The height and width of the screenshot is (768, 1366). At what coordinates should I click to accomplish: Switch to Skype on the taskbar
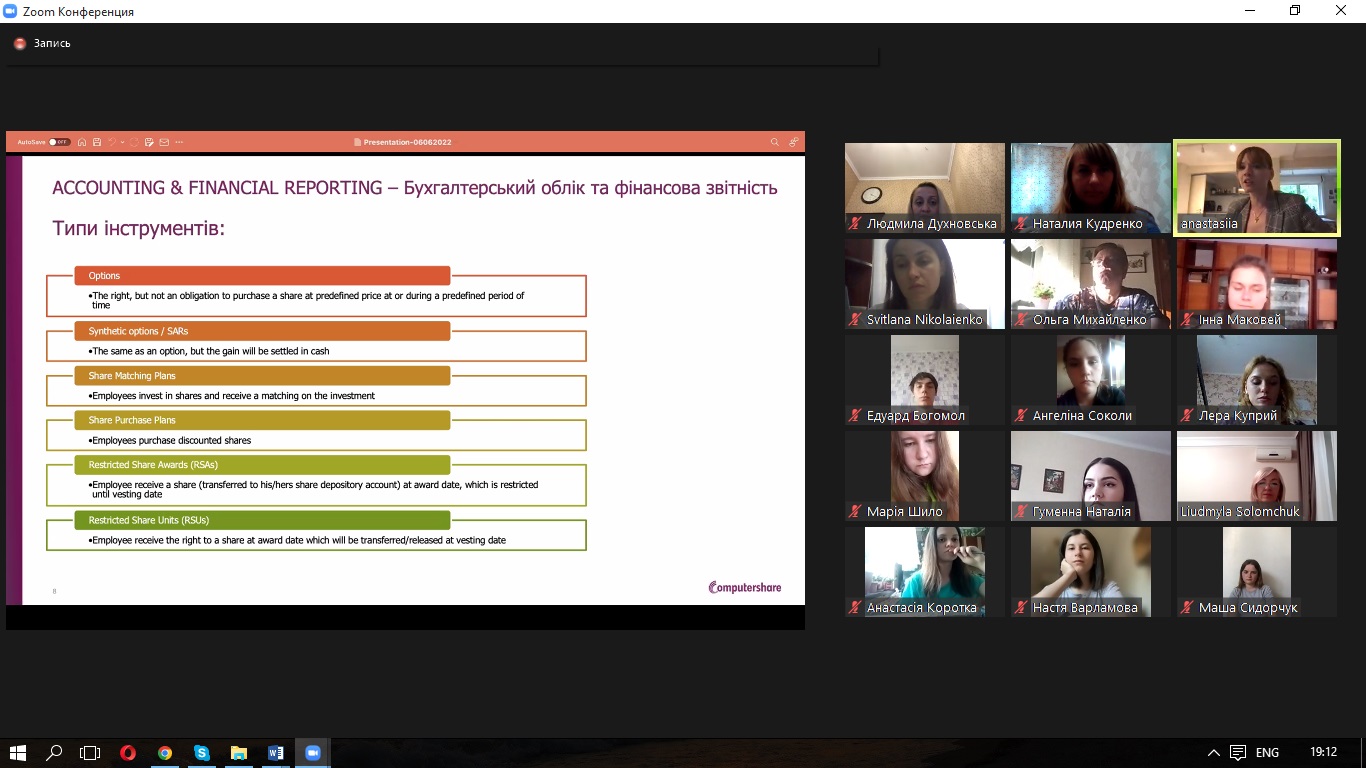pos(202,753)
